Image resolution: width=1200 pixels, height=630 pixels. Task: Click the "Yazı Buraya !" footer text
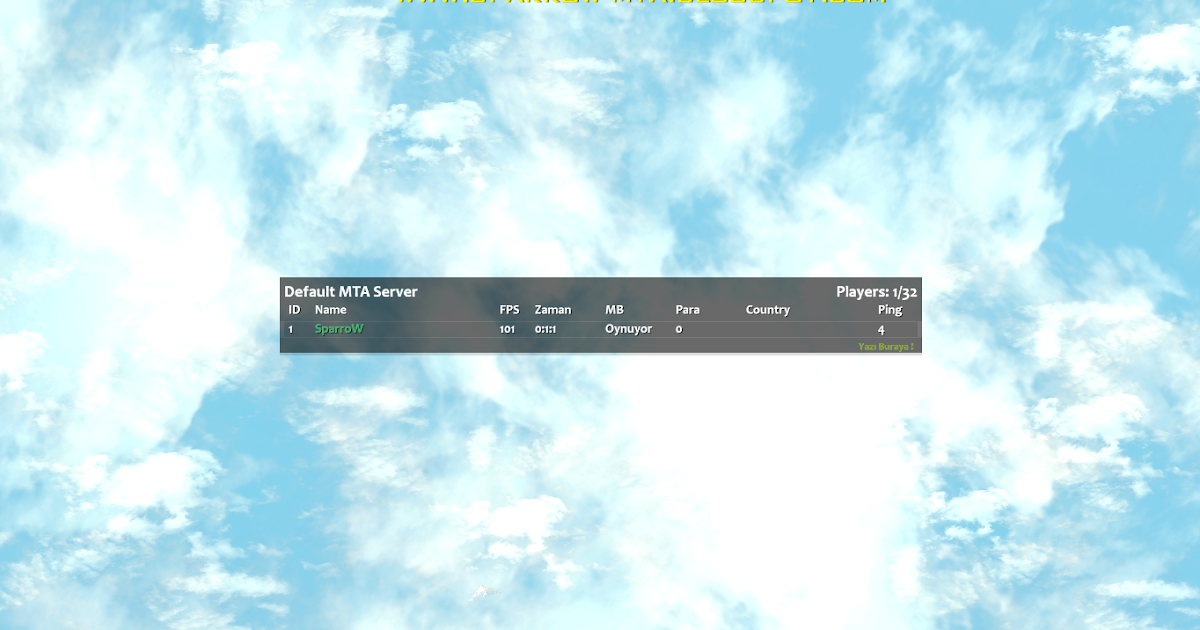click(x=886, y=346)
